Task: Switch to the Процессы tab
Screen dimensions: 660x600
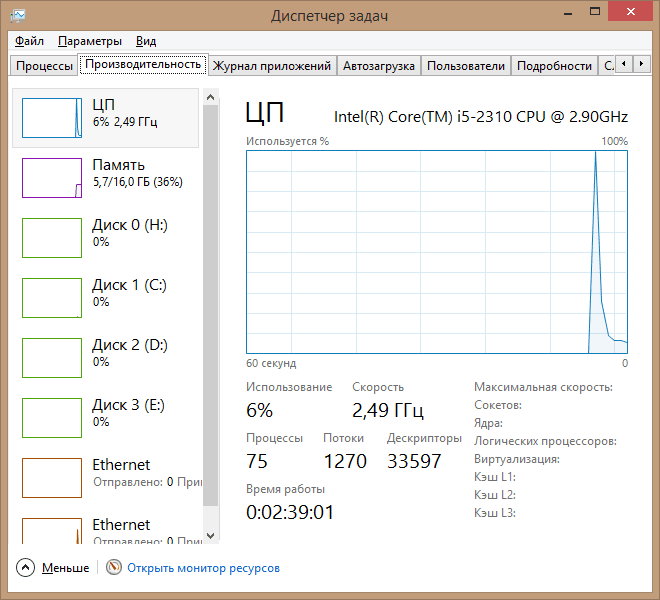Action: click(44, 66)
